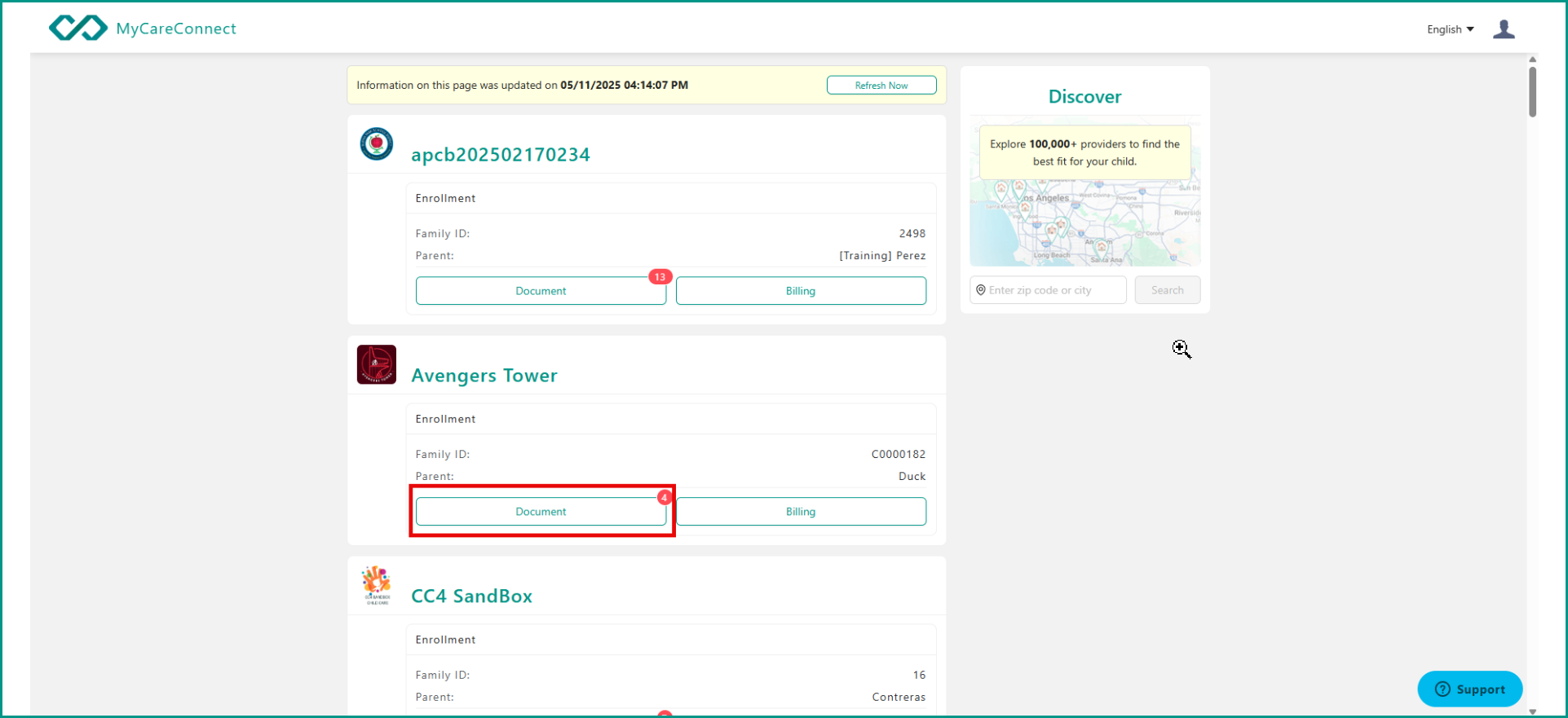Click the update timestamp 05/11/2025 04:14:07 PM

click(624, 85)
